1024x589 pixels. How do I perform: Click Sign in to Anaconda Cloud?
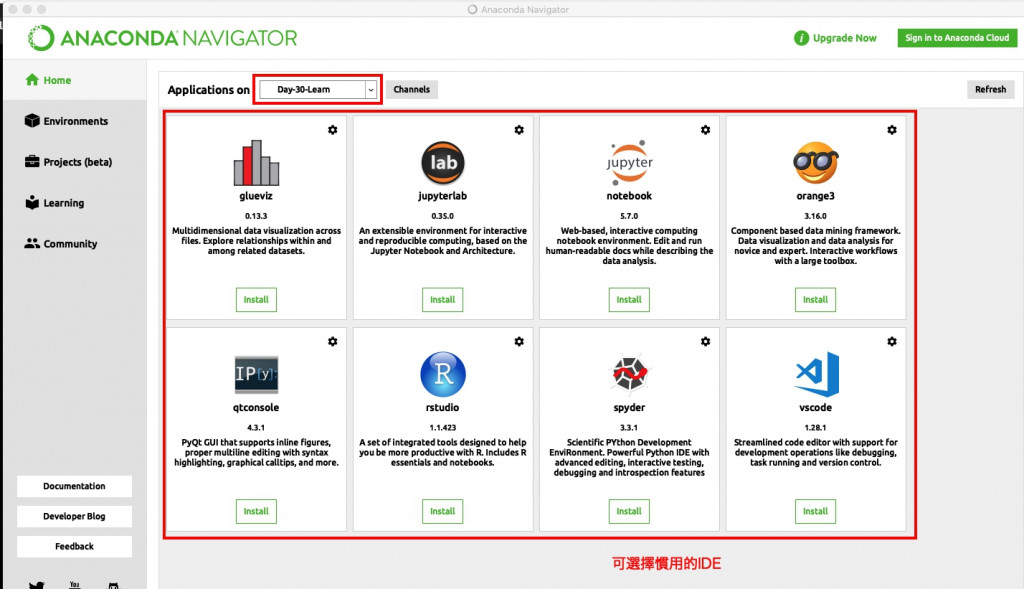point(957,38)
